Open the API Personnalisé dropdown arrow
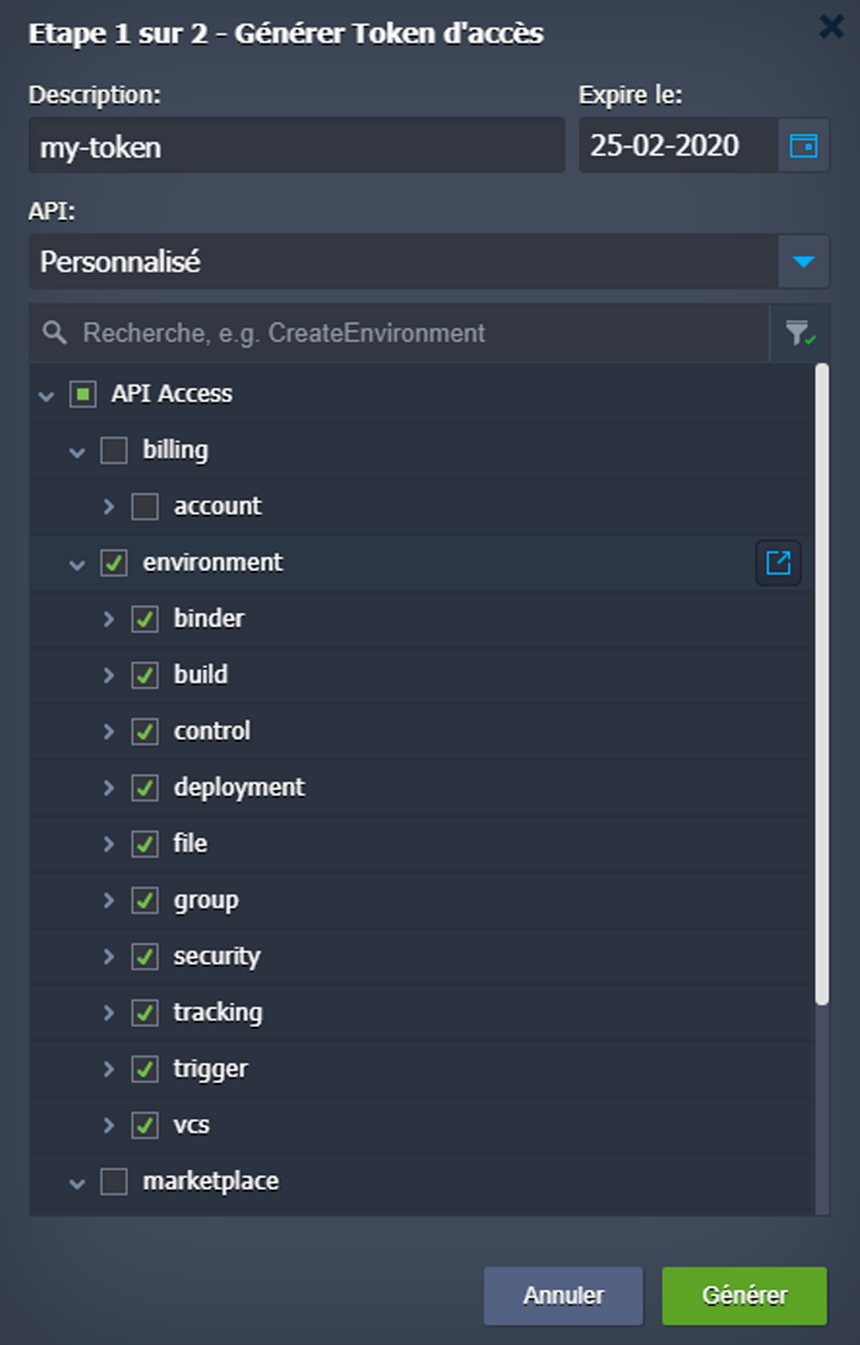This screenshot has height=1345, width=860. click(803, 262)
